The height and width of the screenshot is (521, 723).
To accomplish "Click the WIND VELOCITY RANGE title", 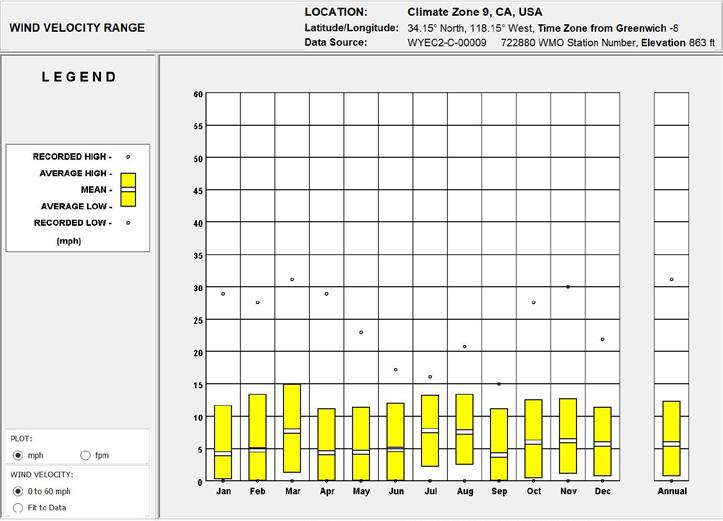I will 77,28.
